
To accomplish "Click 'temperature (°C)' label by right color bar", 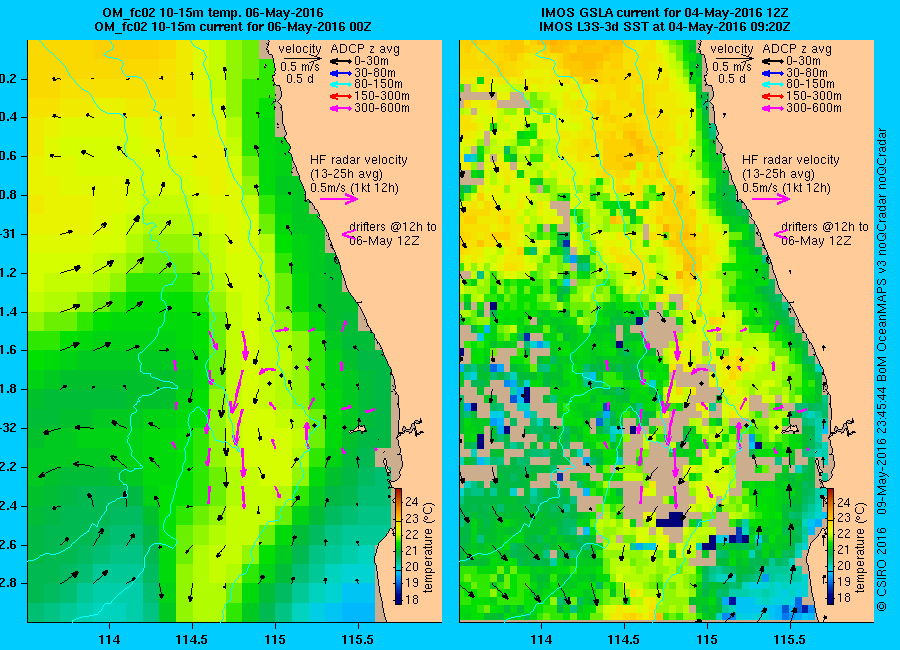I will [860, 547].
